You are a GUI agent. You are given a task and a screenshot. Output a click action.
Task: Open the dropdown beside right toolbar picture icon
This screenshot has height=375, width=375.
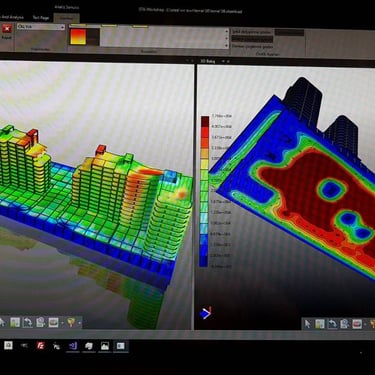(366, 324)
